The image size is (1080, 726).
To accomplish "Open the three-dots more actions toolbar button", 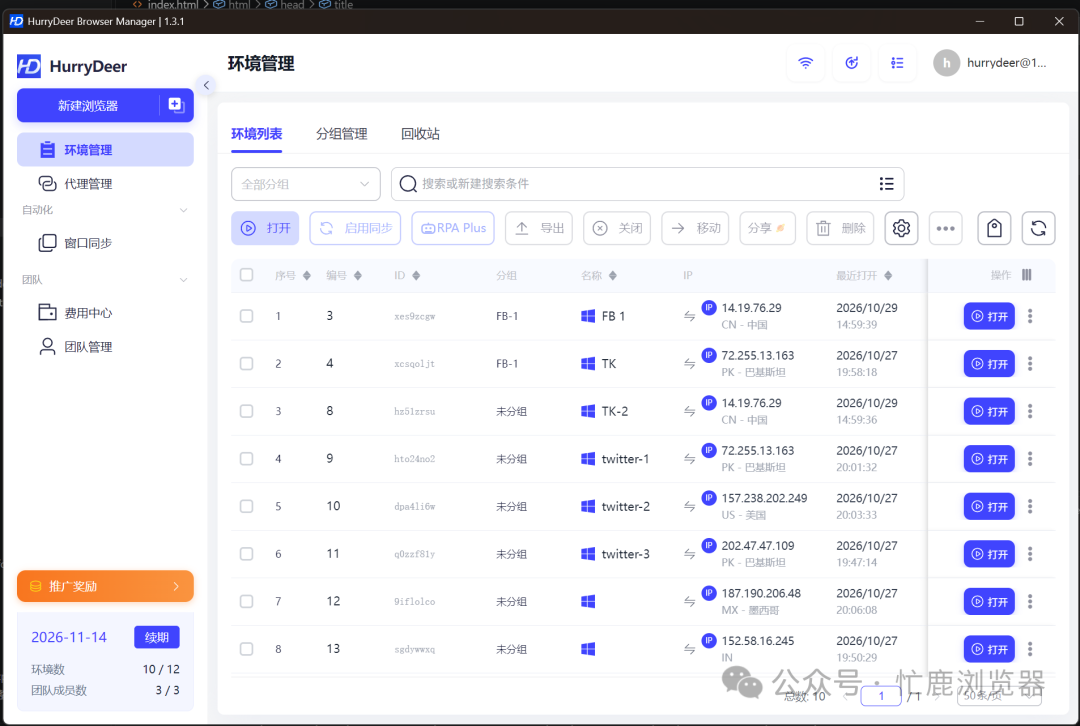I will click(x=946, y=228).
